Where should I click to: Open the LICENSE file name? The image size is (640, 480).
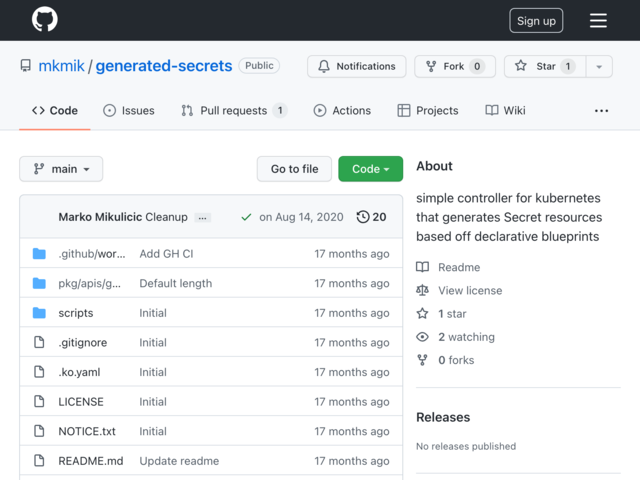(x=81, y=402)
